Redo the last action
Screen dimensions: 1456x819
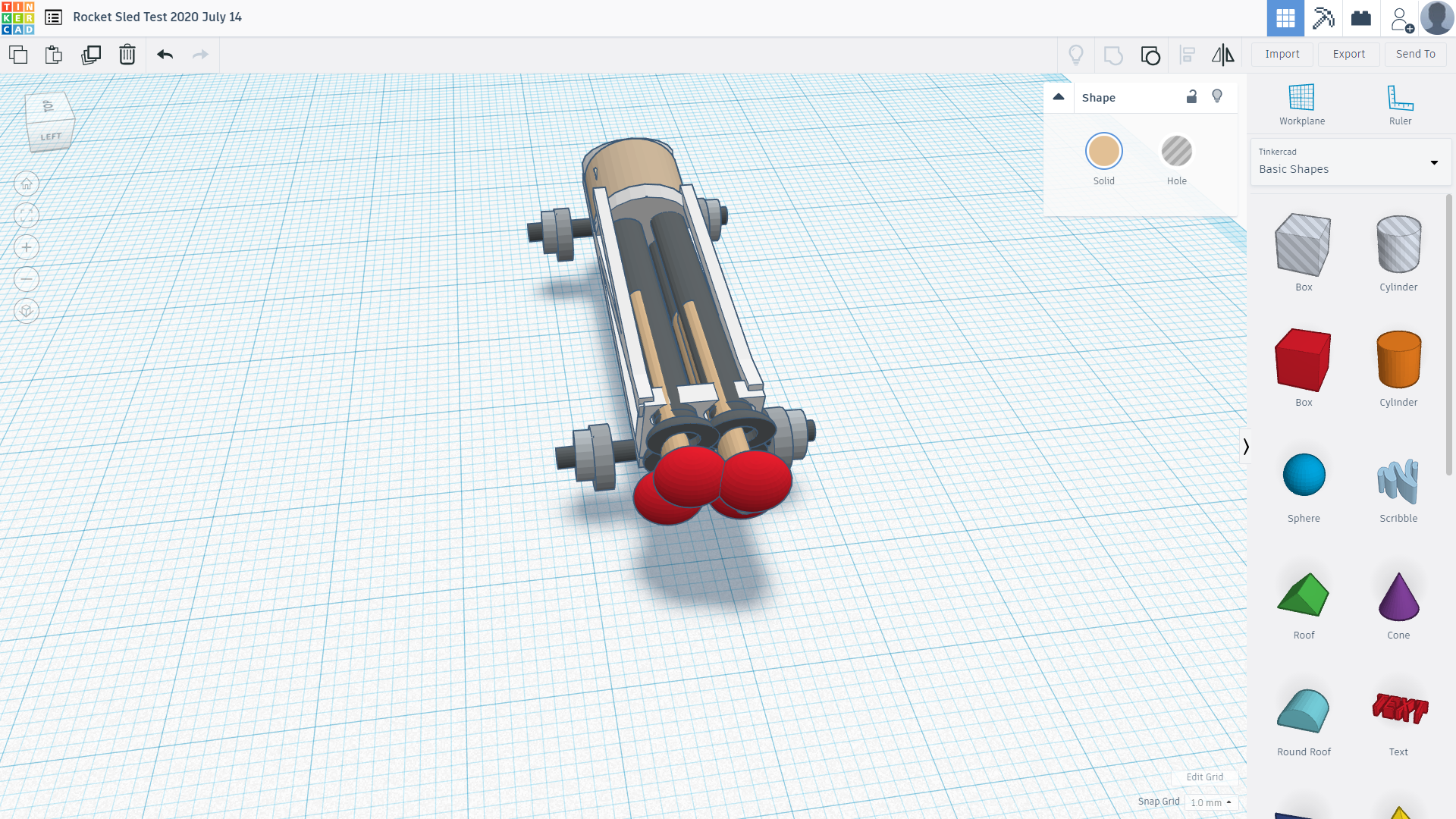tap(200, 55)
